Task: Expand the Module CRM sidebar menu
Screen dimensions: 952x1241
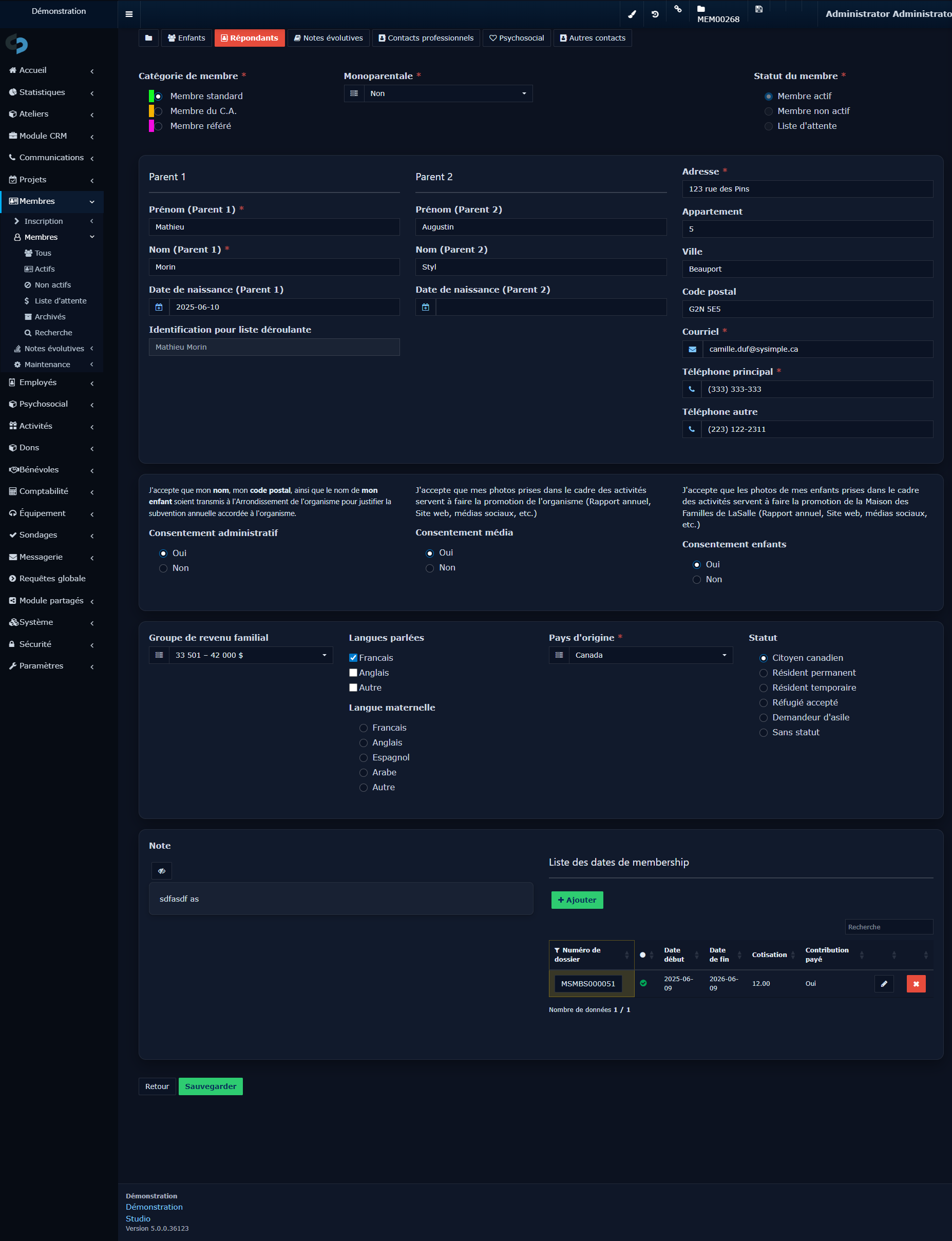Action: 51,136
